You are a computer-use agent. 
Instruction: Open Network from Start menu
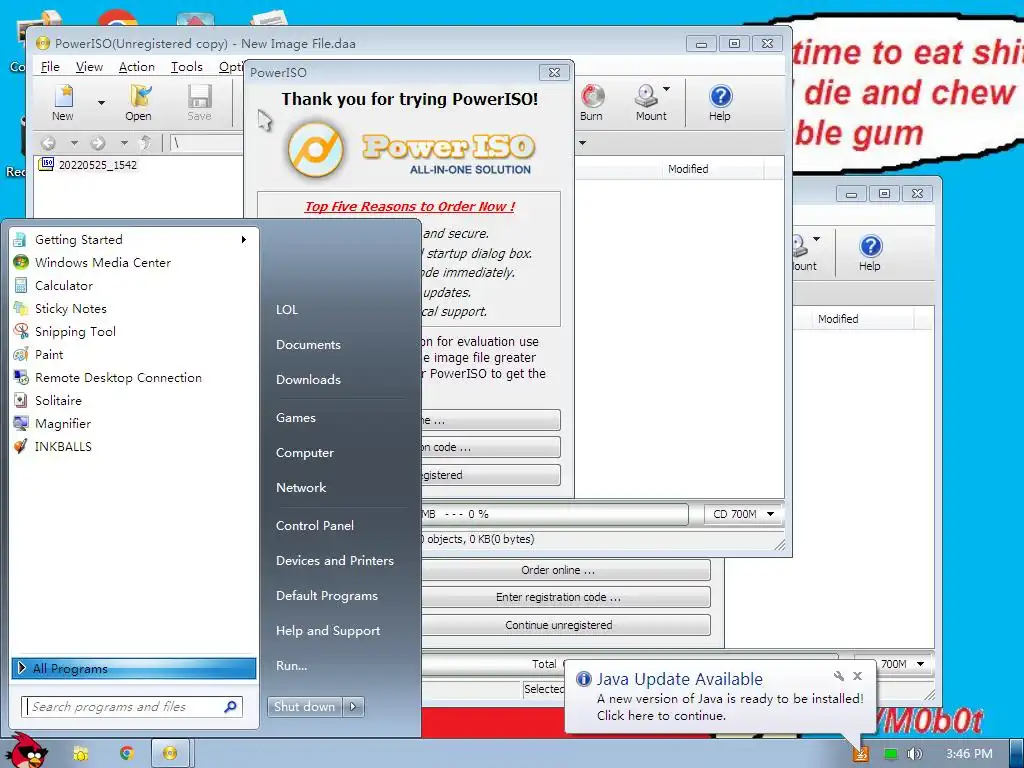(301, 487)
